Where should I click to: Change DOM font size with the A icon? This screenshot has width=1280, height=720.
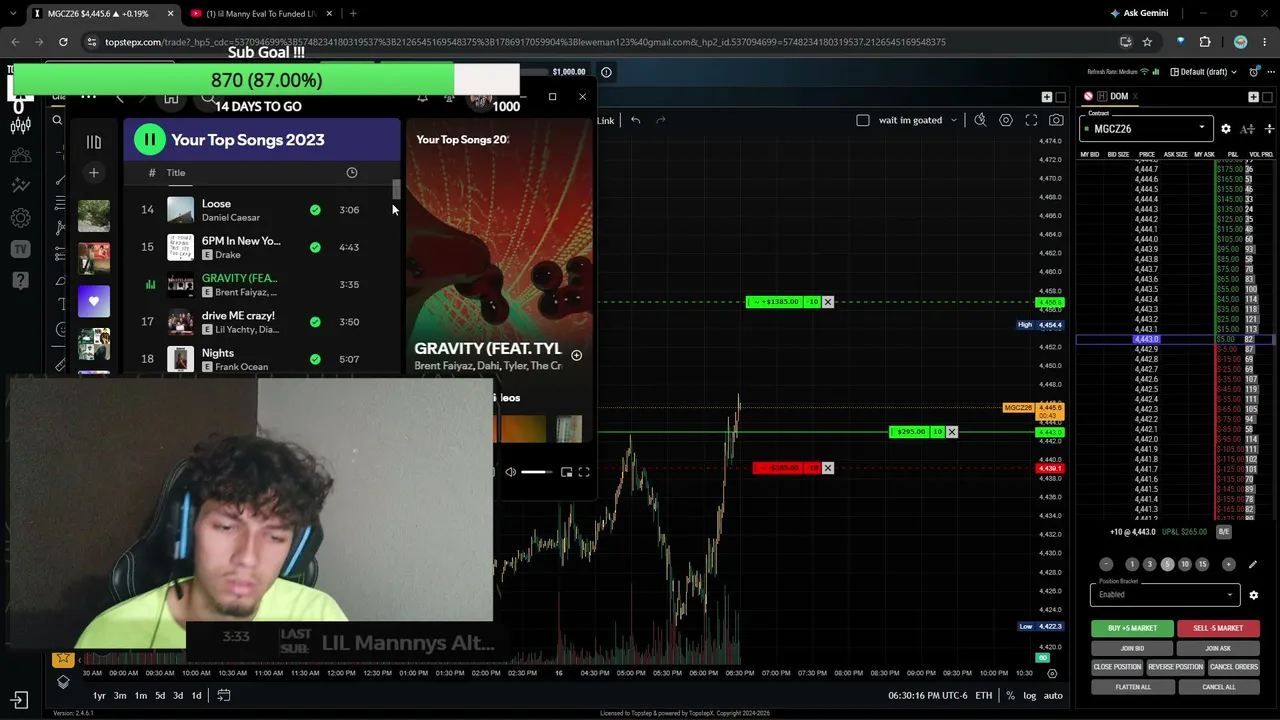tap(1247, 129)
